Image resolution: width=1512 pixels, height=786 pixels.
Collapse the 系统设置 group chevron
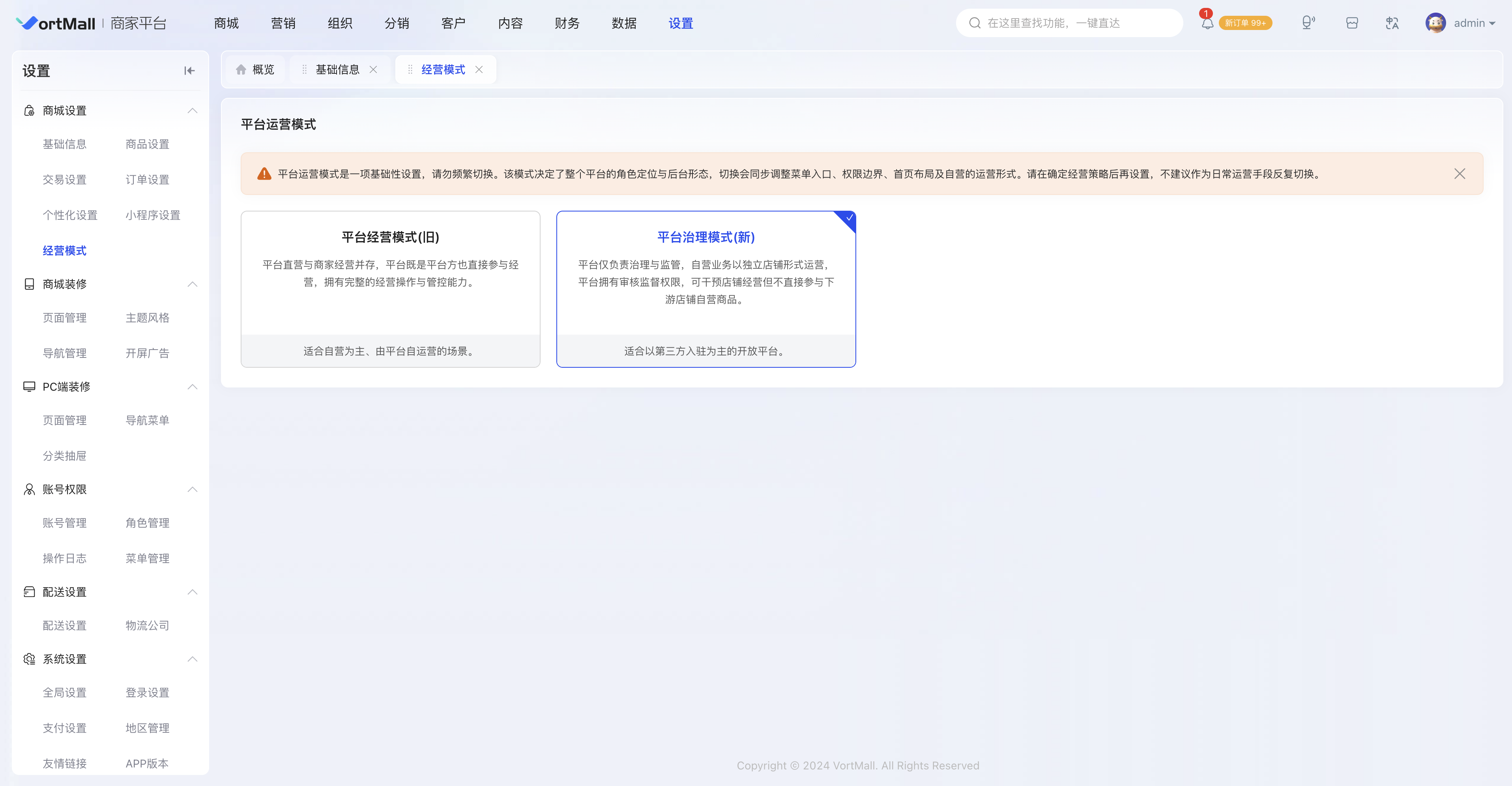pyautogui.click(x=192, y=659)
